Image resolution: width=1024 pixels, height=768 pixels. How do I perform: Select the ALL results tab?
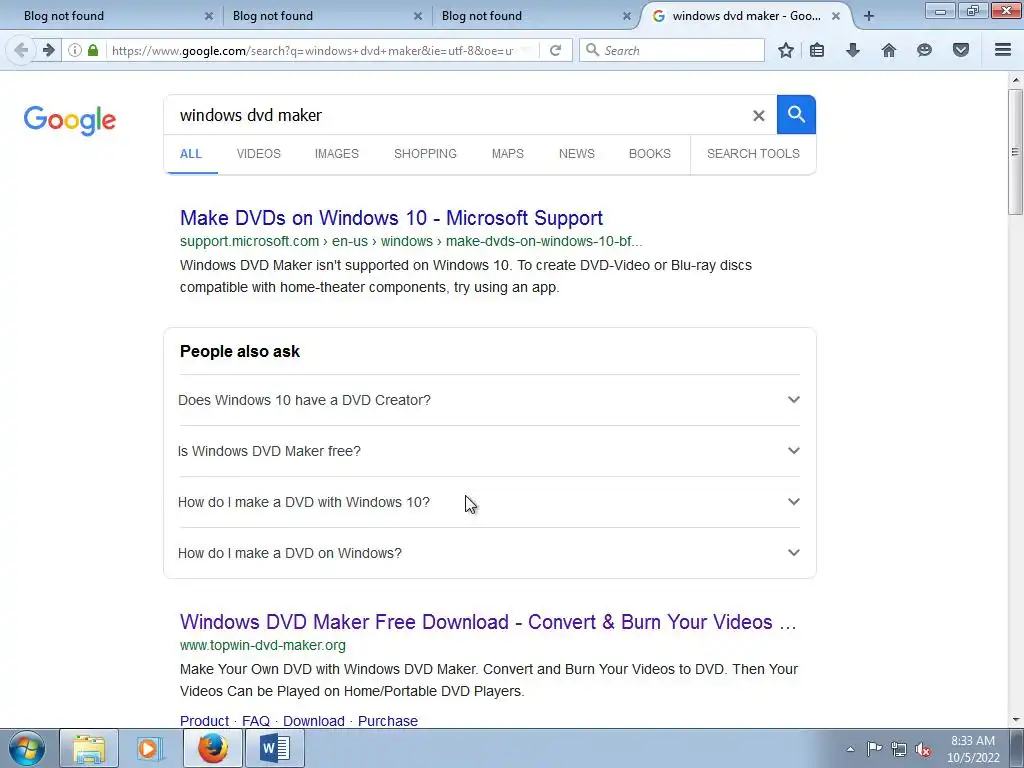pos(191,153)
